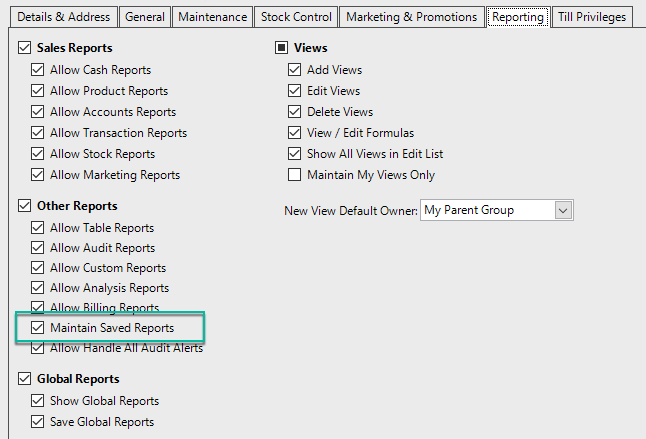This screenshot has height=439, width=646.
Task: Open the General tab
Action: point(145,17)
